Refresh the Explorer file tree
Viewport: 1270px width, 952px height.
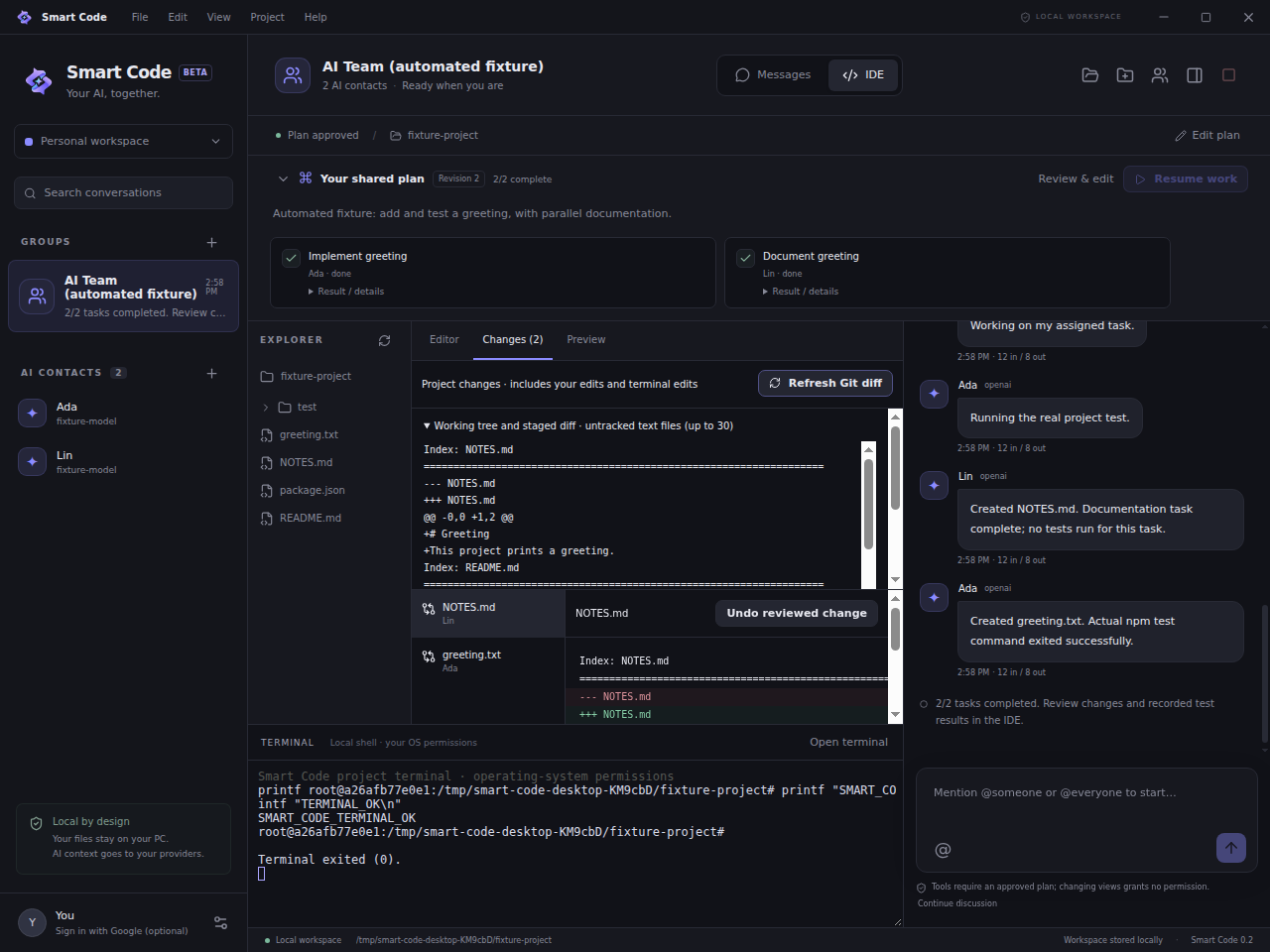(385, 340)
